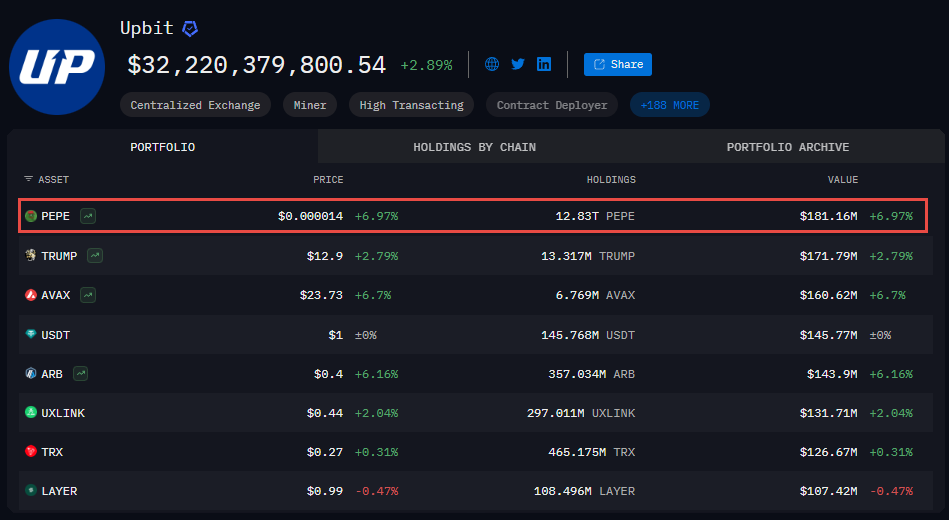
Task: Click holdings 465.175M TRX
Action: point(591,452)
